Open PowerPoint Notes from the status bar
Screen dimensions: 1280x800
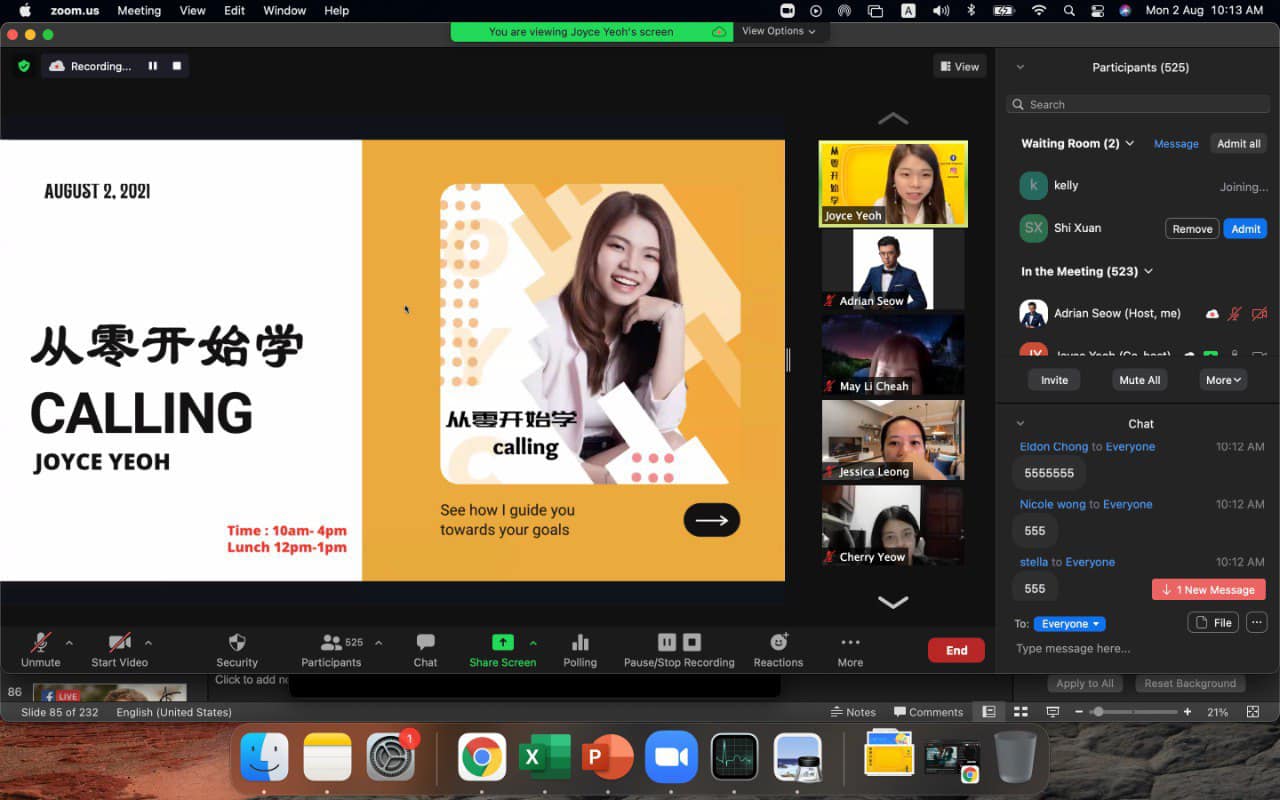[x=853, y=711]
